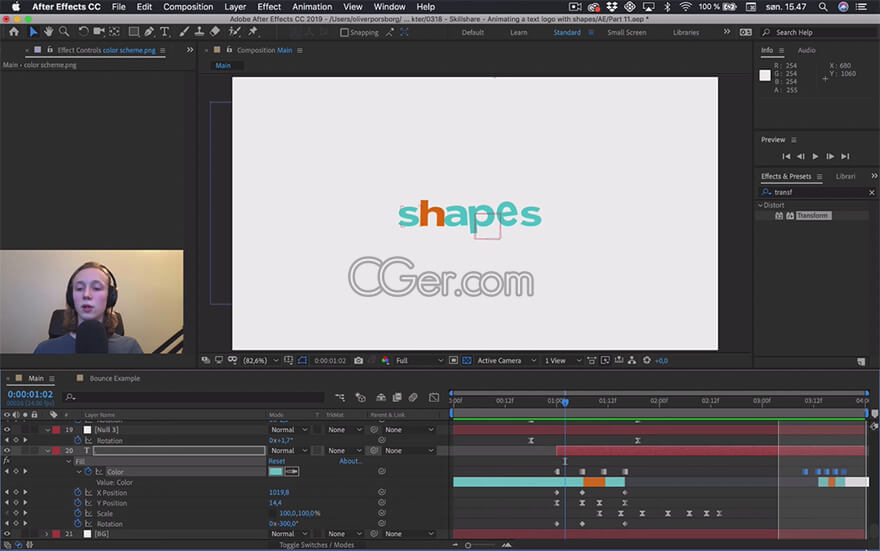Viewport: 880px width, 551px height.
Task: Click the timeline zoom slider handle
Action: pos(468,545)
